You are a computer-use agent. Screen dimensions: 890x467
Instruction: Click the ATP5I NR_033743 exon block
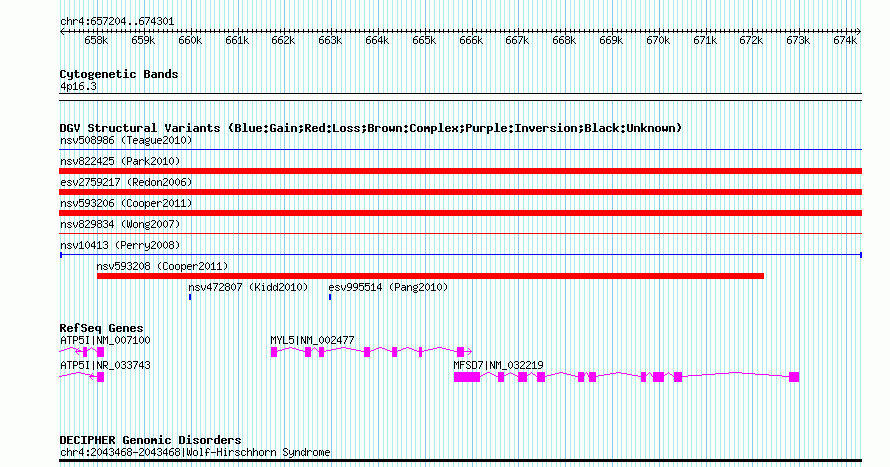coord(100,377)
